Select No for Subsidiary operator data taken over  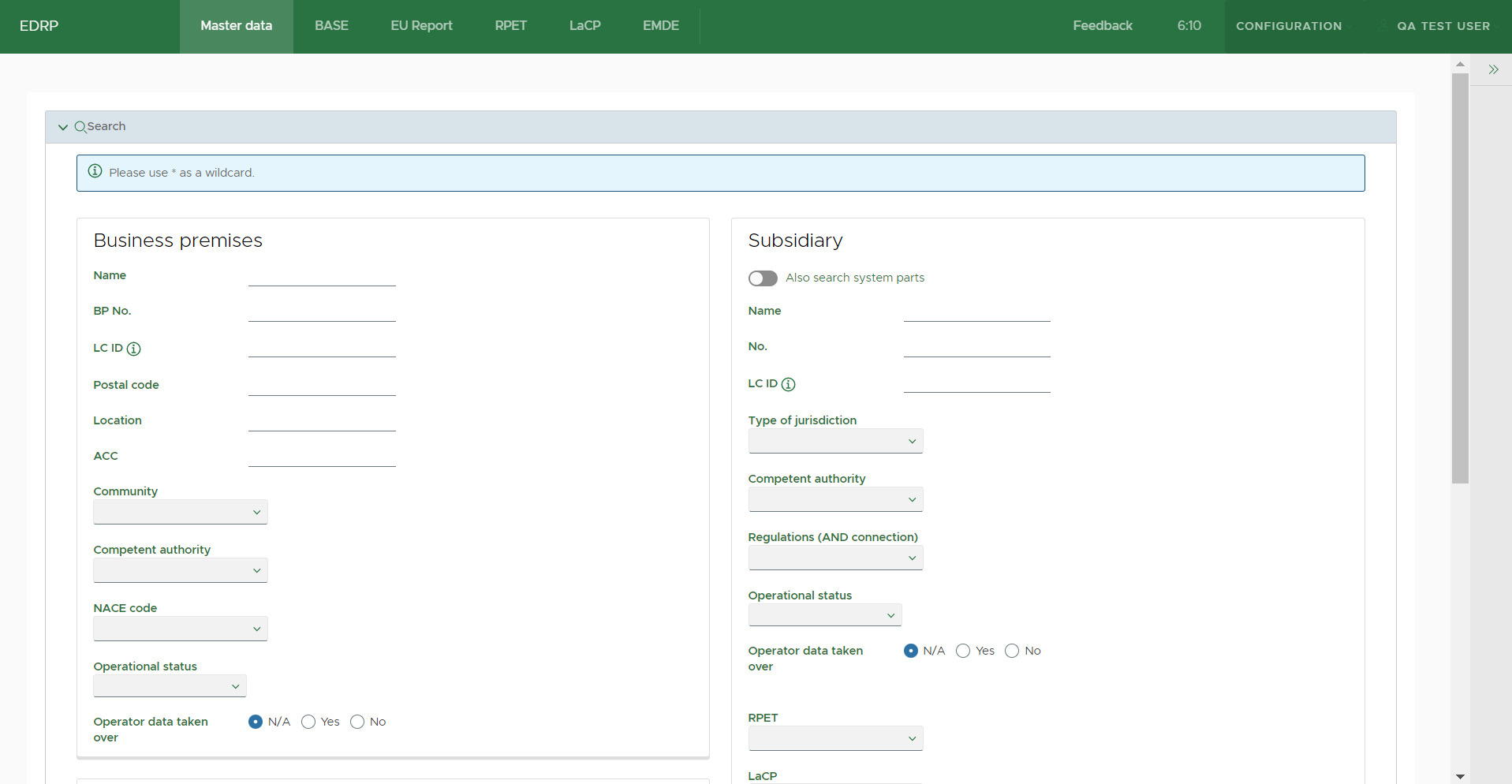[1012, 651]
